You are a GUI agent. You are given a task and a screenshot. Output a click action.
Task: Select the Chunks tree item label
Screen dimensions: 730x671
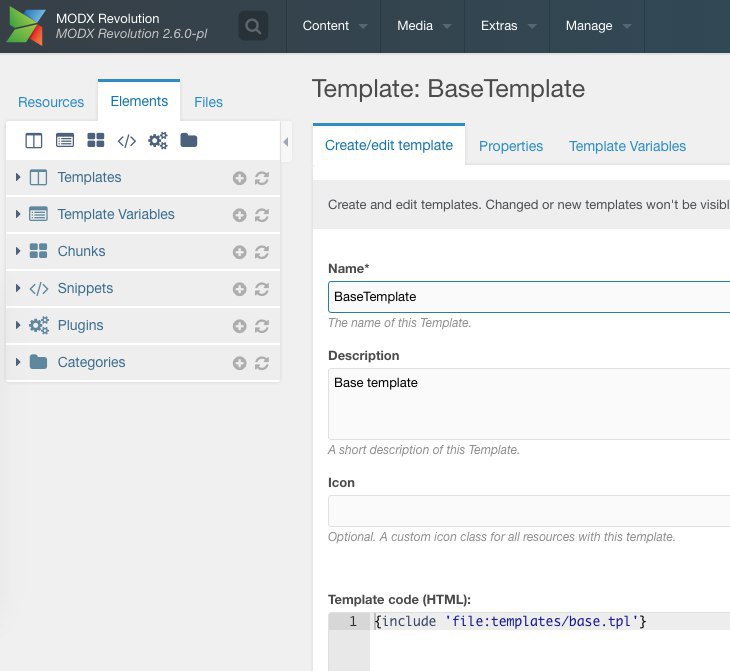81,251
